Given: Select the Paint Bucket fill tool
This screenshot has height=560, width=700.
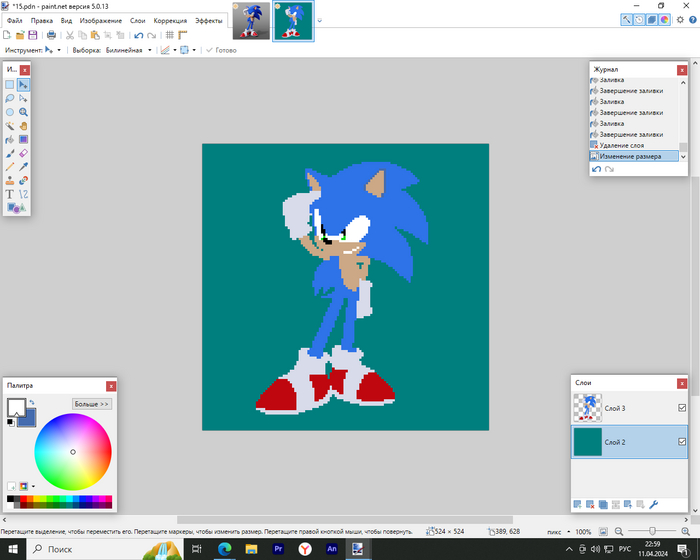Looking at the screenshot, I should [x=10, y=140].
